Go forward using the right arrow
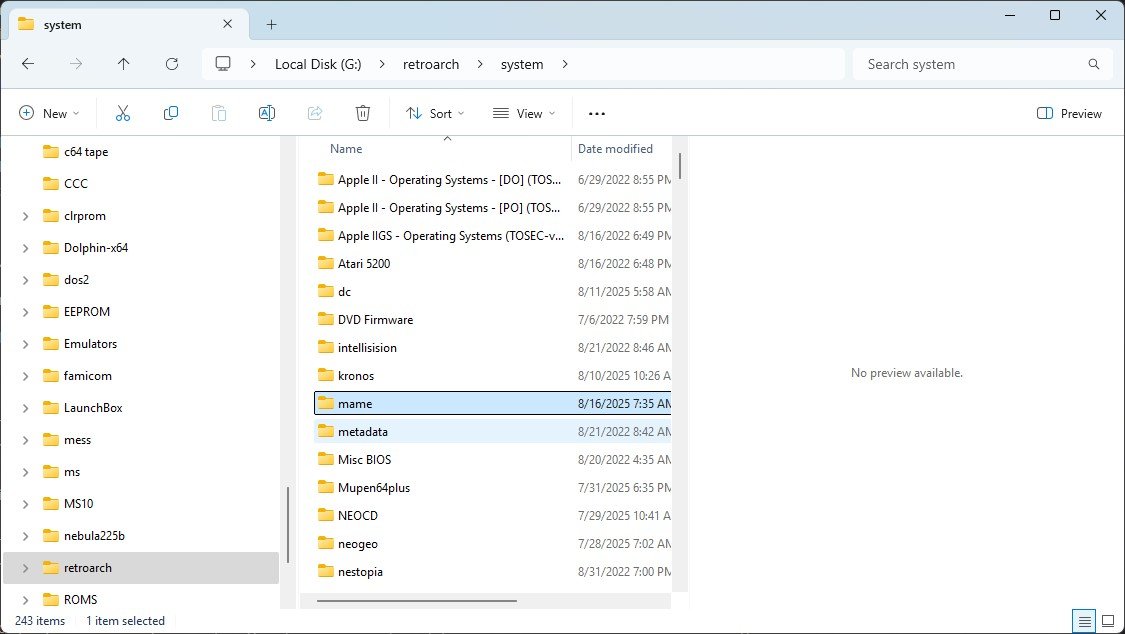This screenshot has height=634, width=1125. 76,64
